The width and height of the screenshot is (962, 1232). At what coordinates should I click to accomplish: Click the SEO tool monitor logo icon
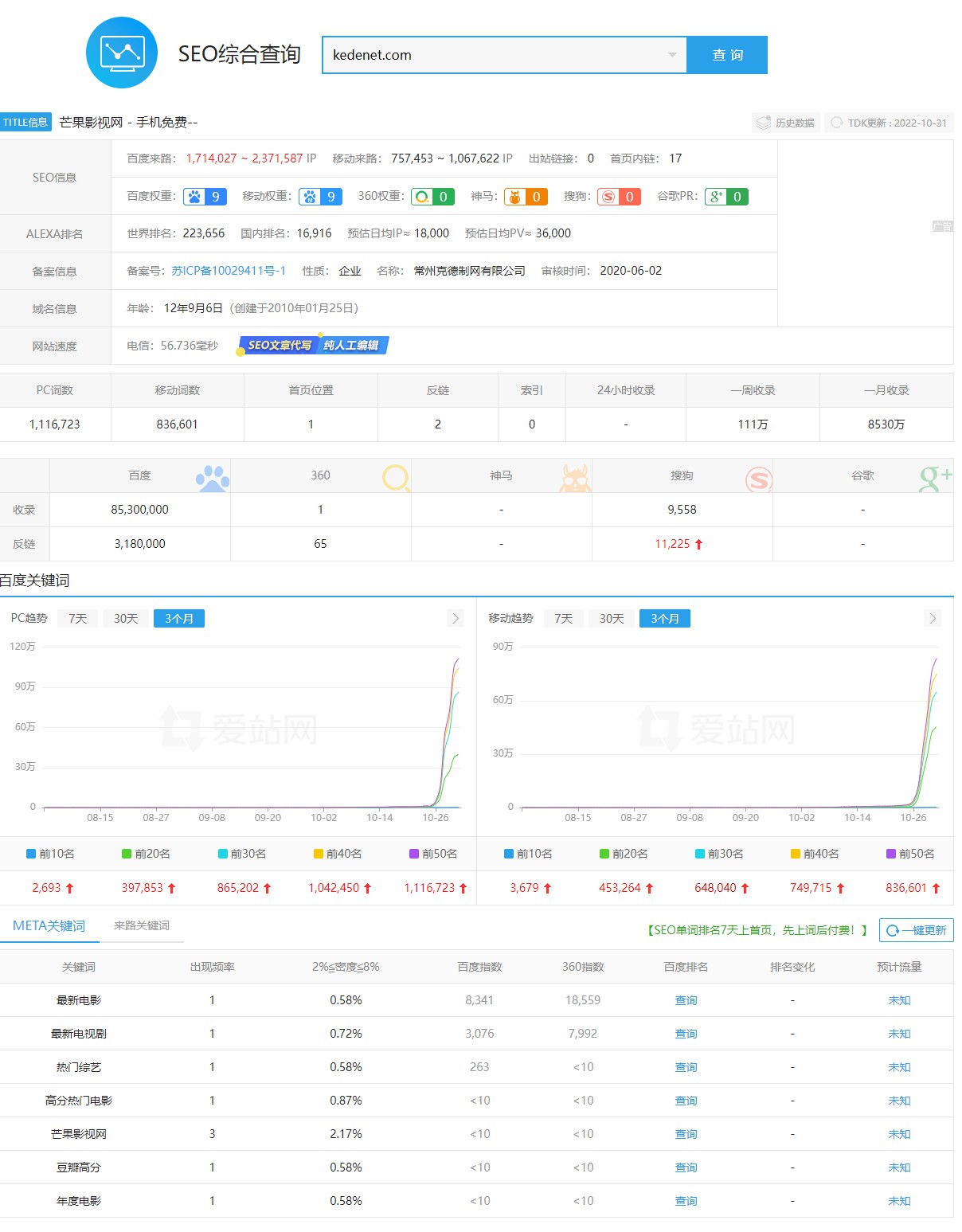[x=122, y=53]
